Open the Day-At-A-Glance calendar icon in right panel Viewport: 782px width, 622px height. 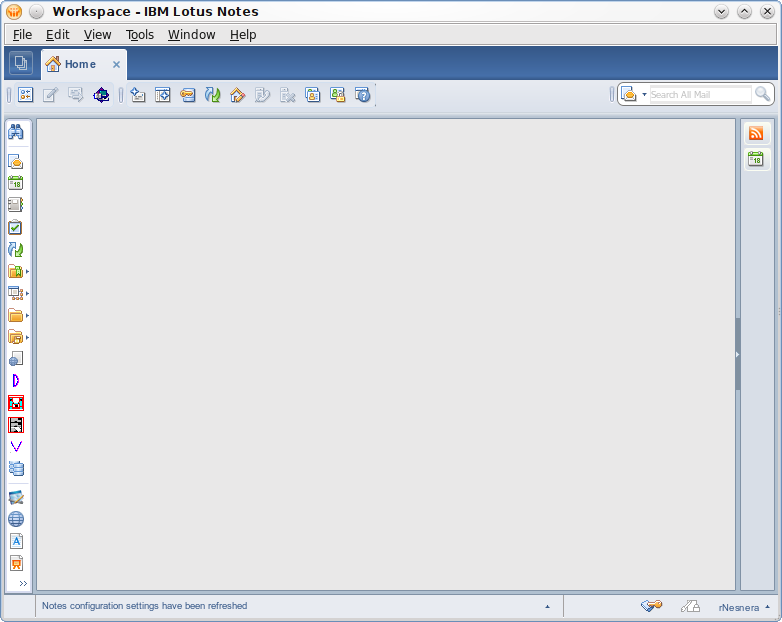(x=756, y=159)
